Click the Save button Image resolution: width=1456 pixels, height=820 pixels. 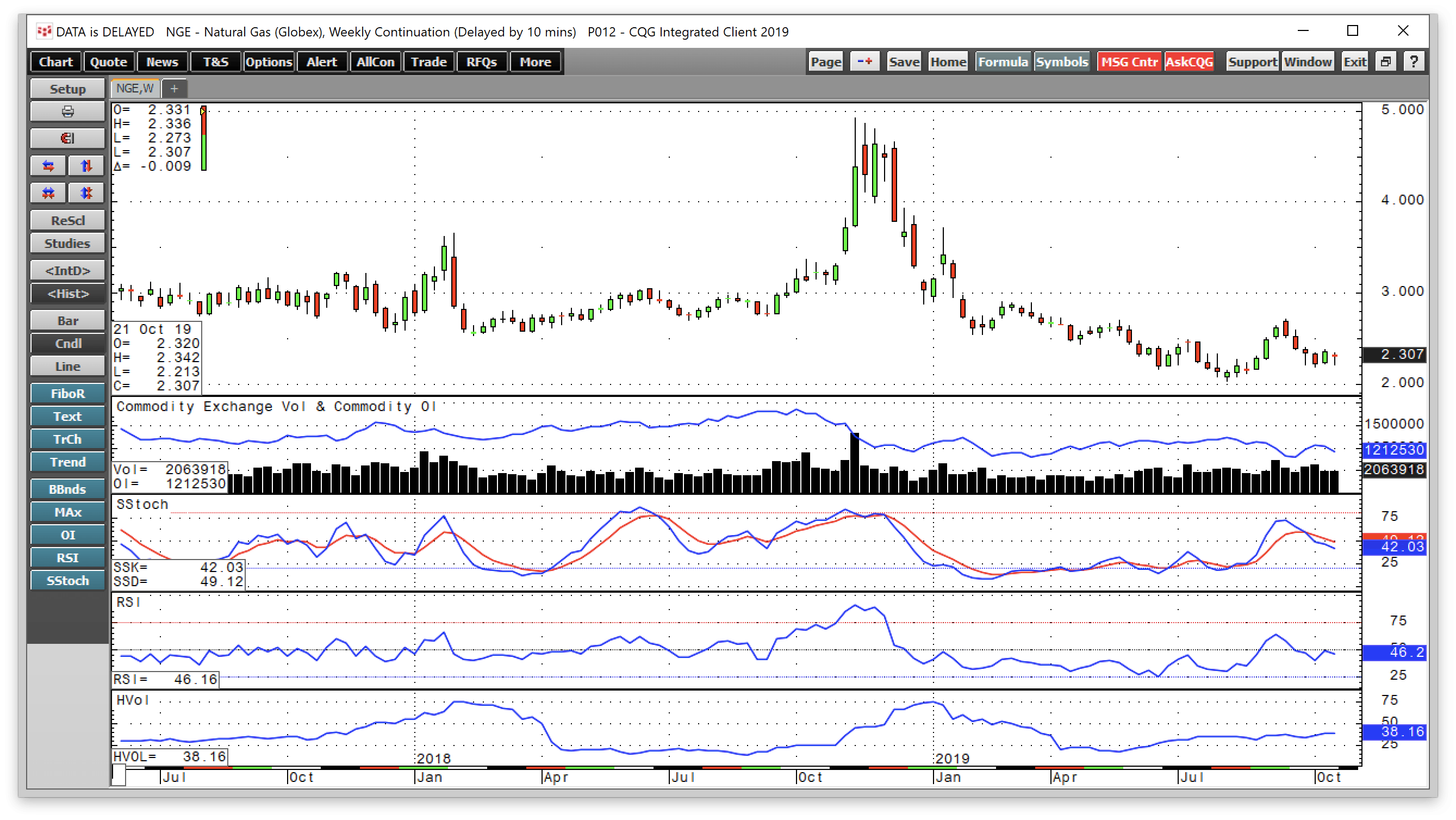point(904,61)
